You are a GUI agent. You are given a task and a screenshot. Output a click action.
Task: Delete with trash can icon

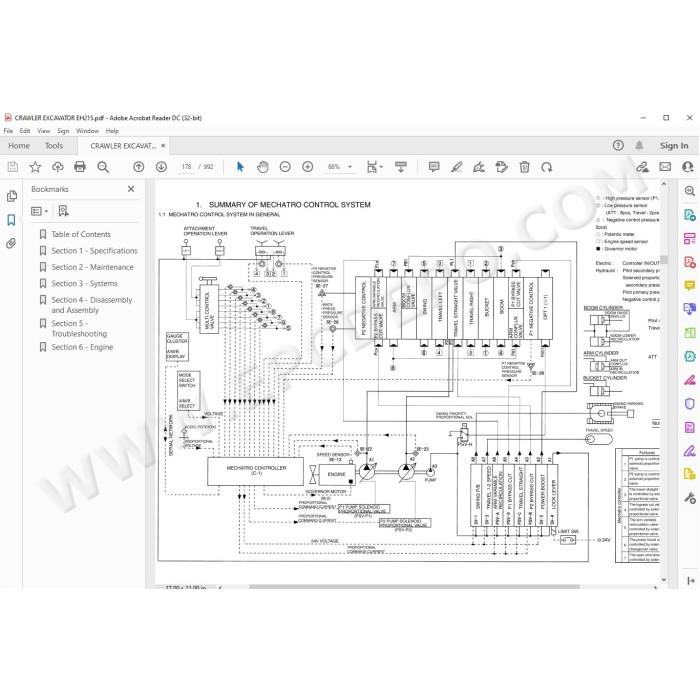525,167
